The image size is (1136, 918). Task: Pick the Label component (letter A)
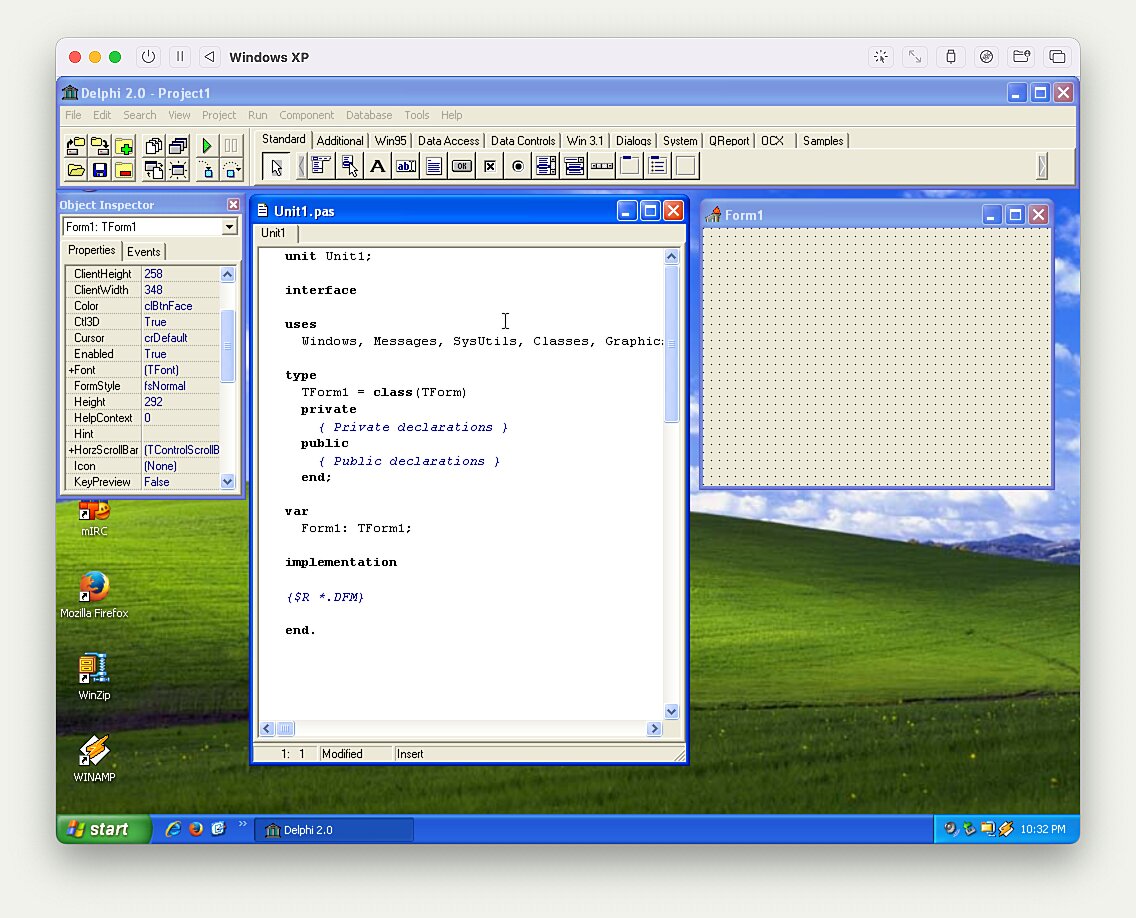point(377,166)
